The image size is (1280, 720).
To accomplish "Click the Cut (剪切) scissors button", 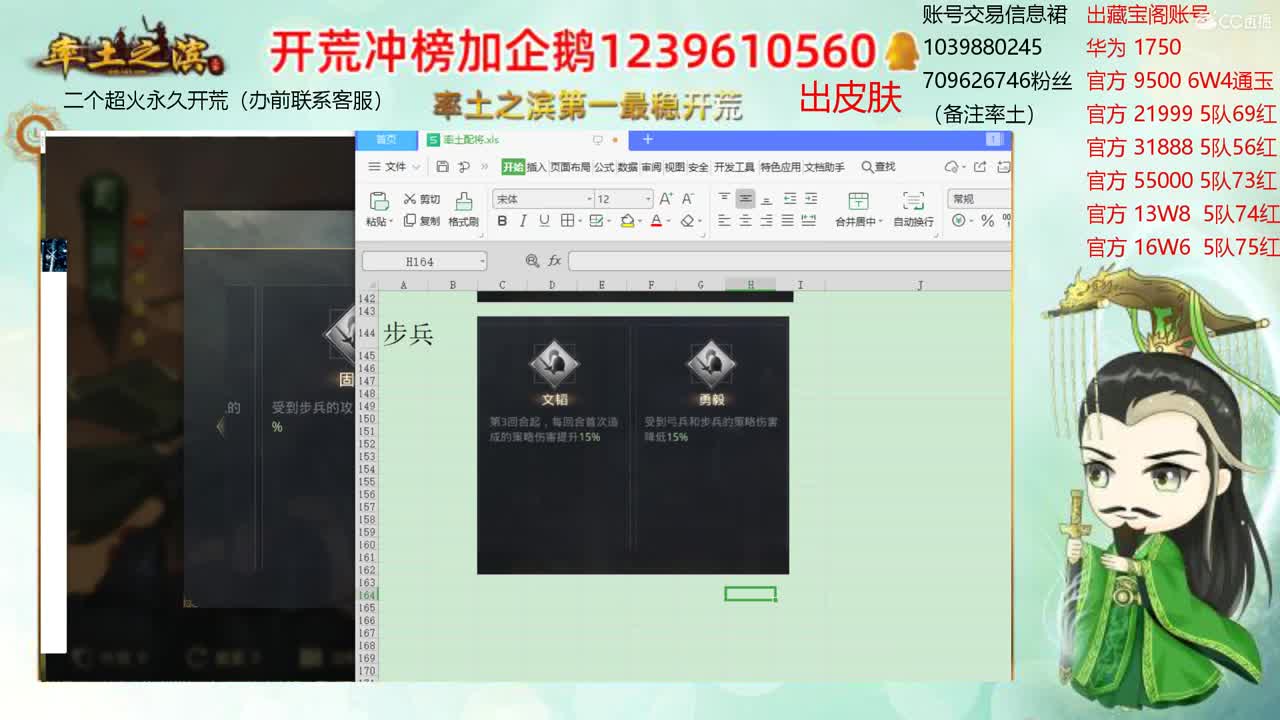I will [x=421, y=199].
